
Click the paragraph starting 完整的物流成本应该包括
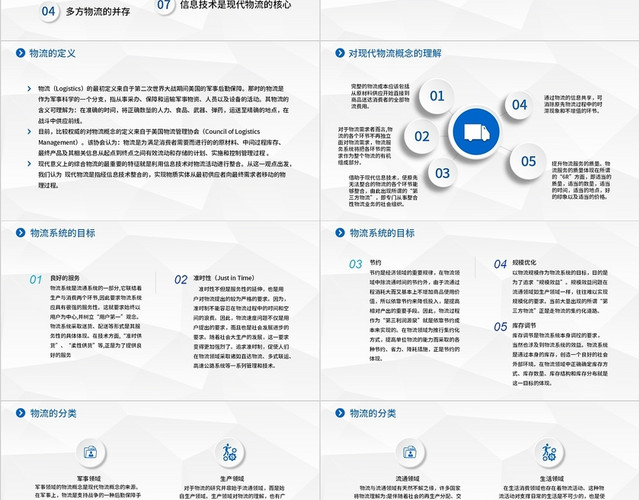tap(380, 96)
